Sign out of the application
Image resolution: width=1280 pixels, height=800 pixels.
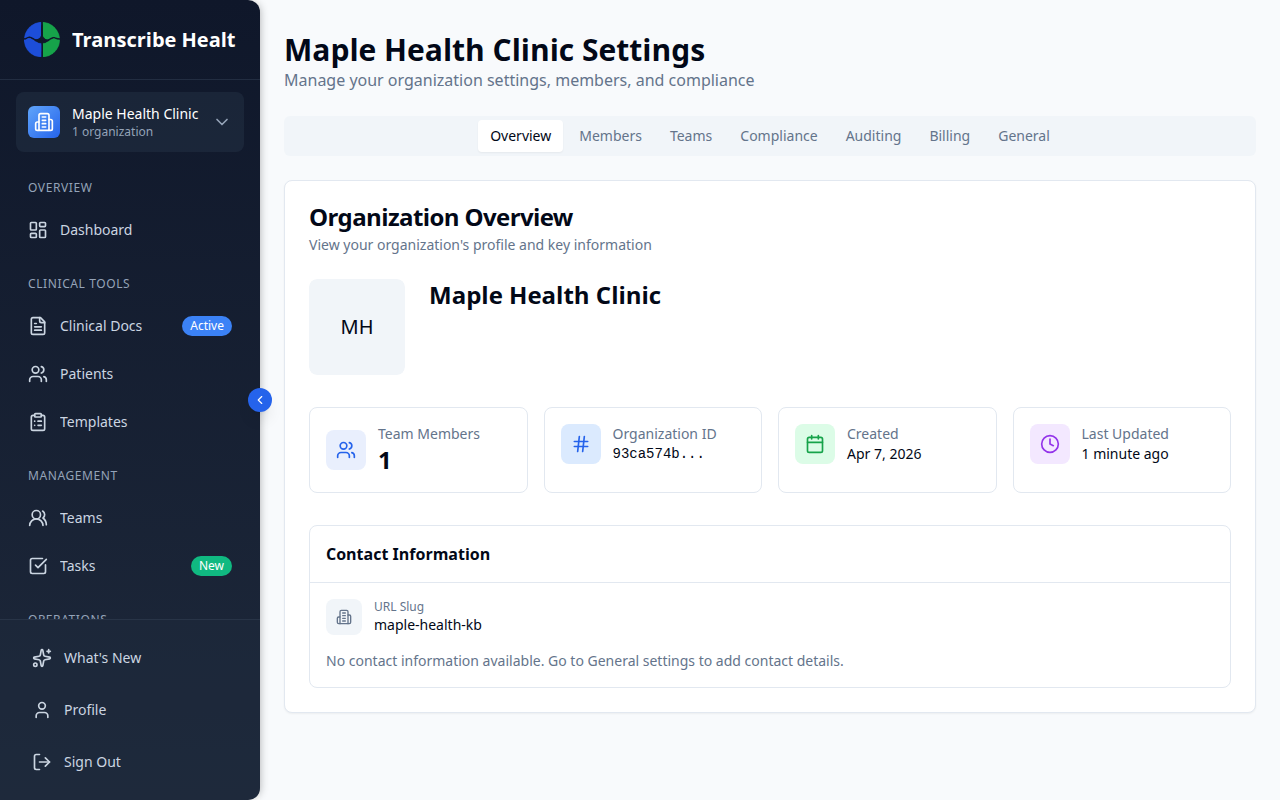click(x=90, y=761)
